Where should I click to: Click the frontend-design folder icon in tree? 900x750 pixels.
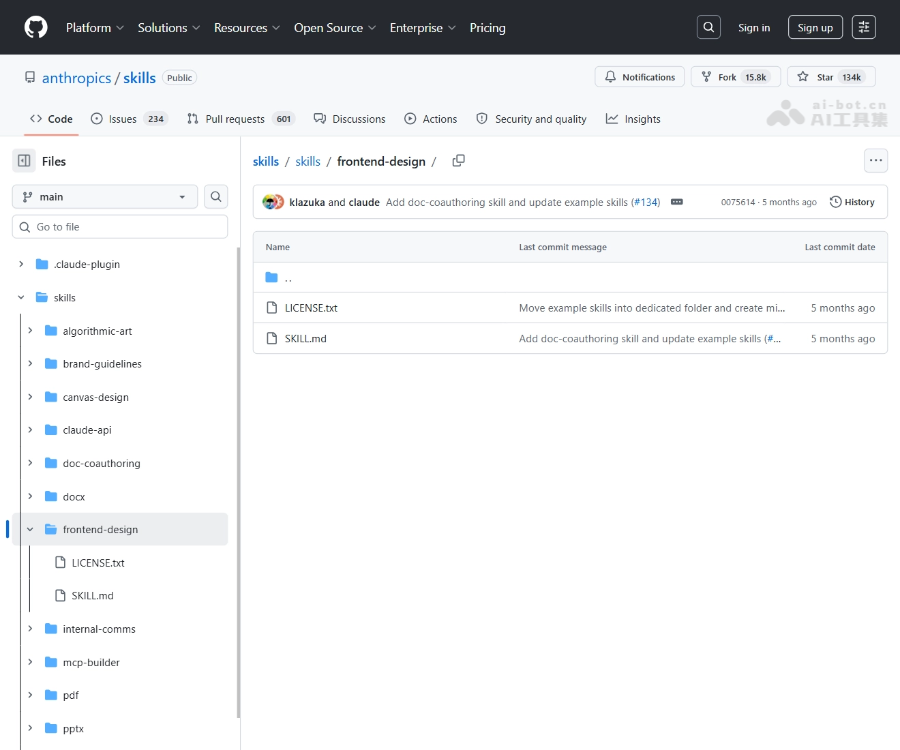(51, 529)
